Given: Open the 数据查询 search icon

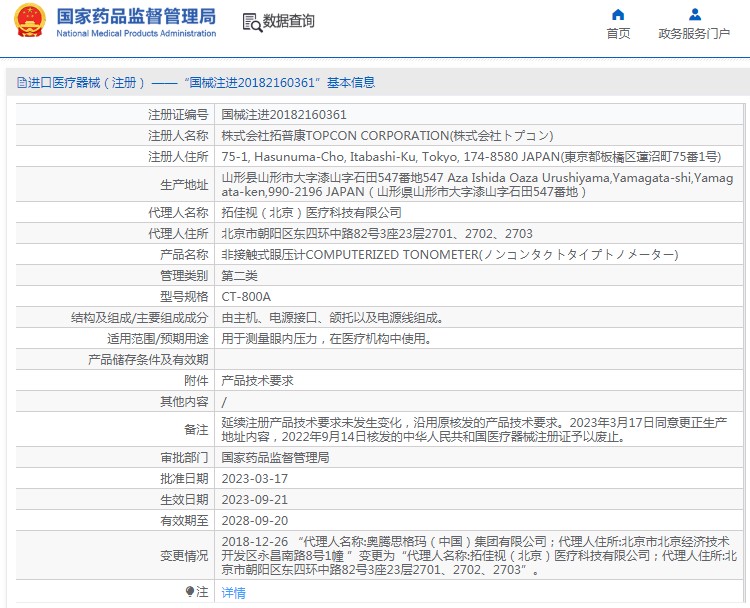Looking at the screenshot, I should [252, 22].
